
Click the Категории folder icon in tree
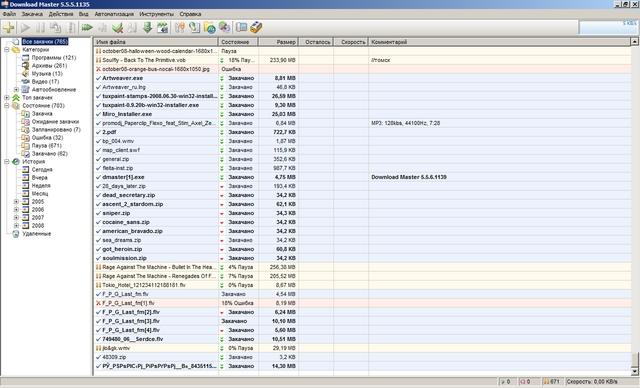tap(16, 50)
